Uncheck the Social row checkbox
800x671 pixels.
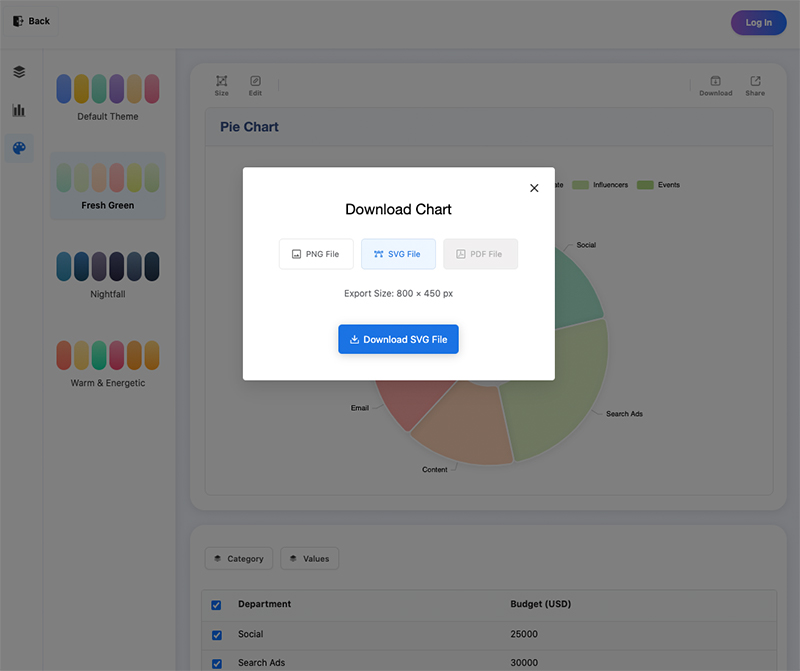pos(216,635)
